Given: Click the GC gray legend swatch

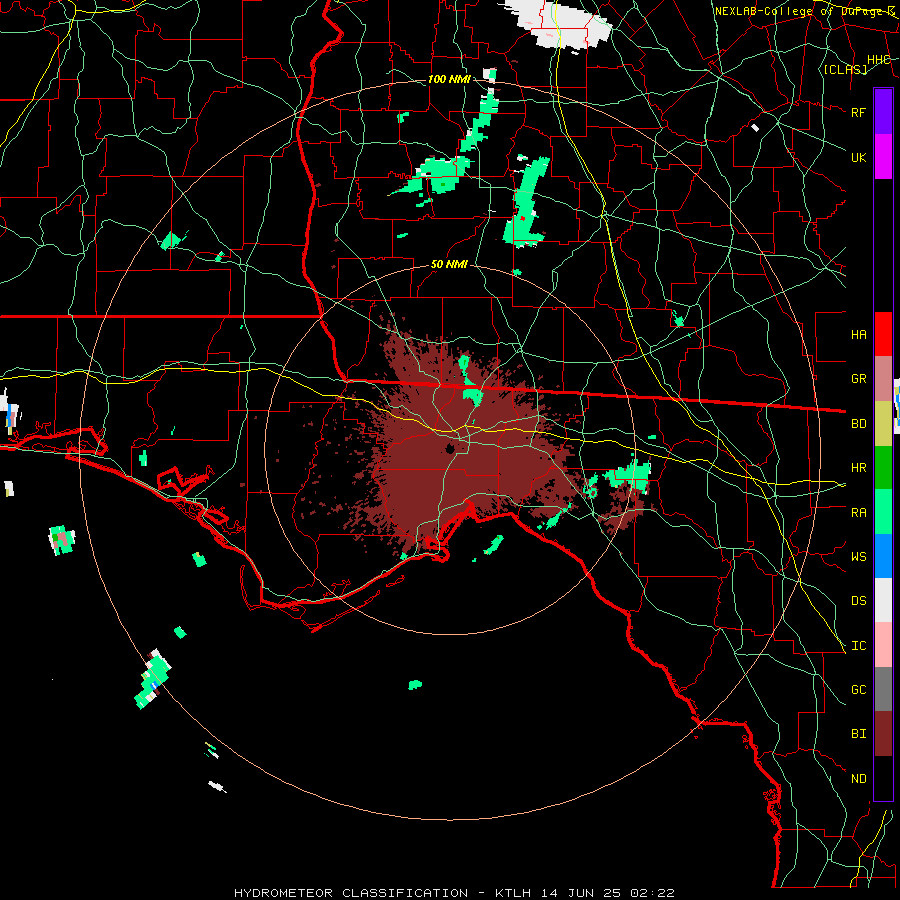Looking at the screenshot, I should tap(883, 689).
